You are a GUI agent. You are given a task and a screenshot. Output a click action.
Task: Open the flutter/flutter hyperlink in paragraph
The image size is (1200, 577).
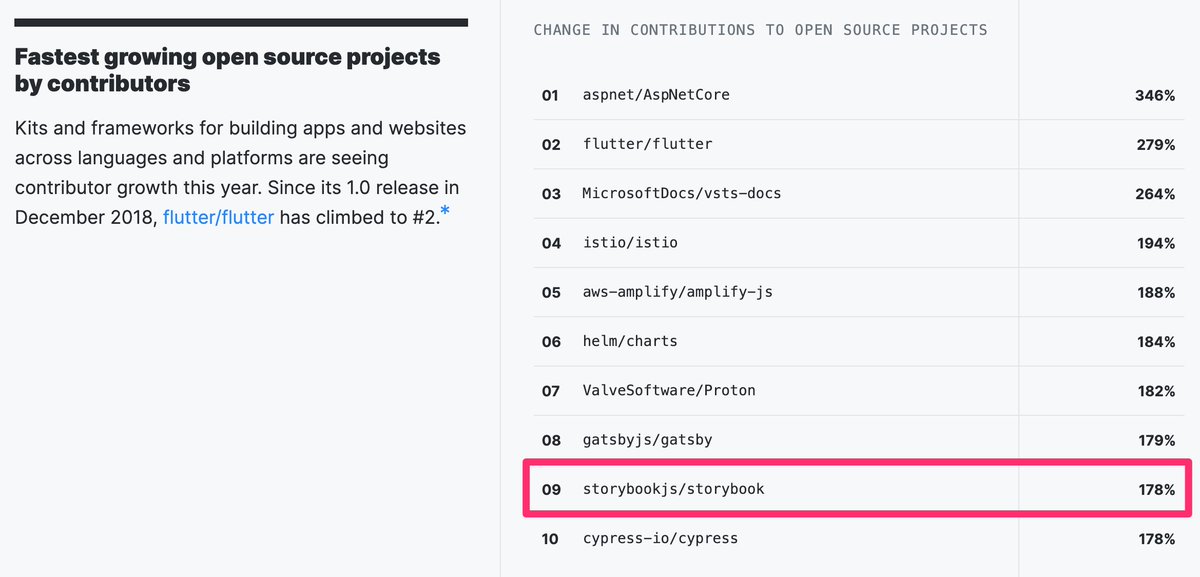tap(218, 217)
